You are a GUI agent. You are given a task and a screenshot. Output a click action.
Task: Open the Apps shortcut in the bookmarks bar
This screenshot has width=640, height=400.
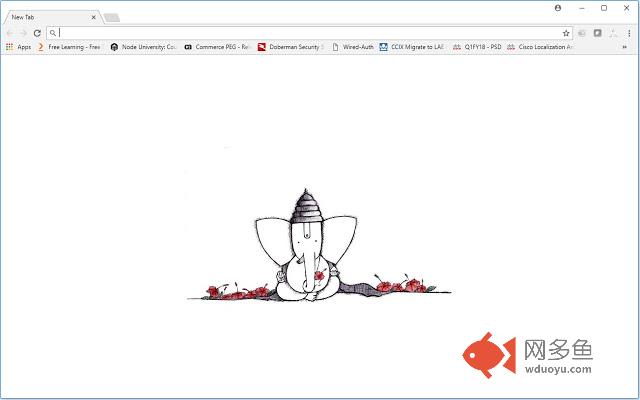coord(19,47)
